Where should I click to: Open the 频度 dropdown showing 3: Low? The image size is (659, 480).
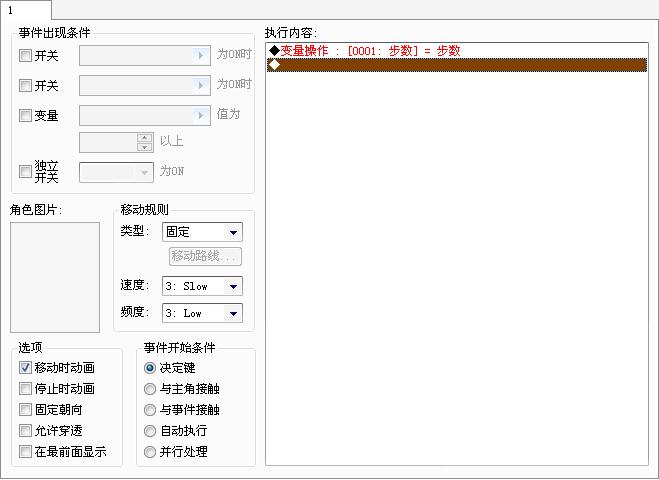pyautogui.click(x=202, y=313)
